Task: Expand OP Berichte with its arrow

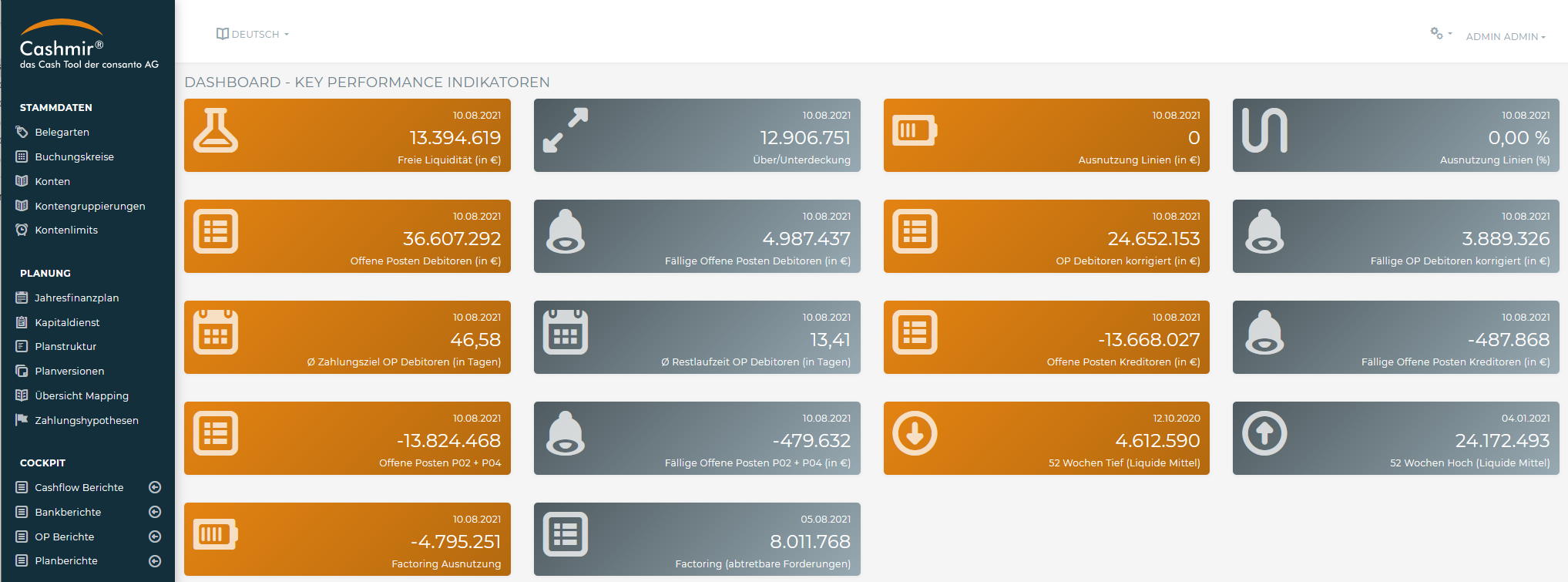Action: (155, 537)
